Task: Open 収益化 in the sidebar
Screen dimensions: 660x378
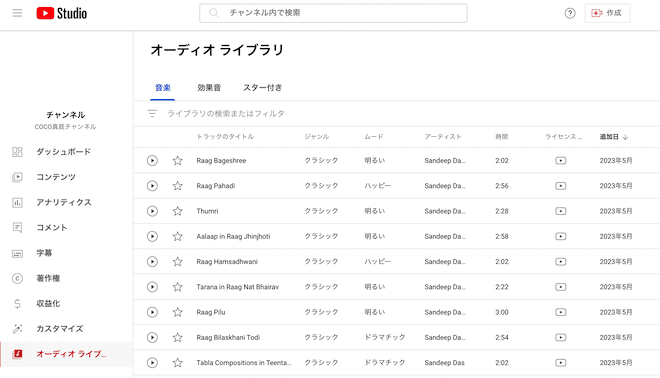Action: 67,303
